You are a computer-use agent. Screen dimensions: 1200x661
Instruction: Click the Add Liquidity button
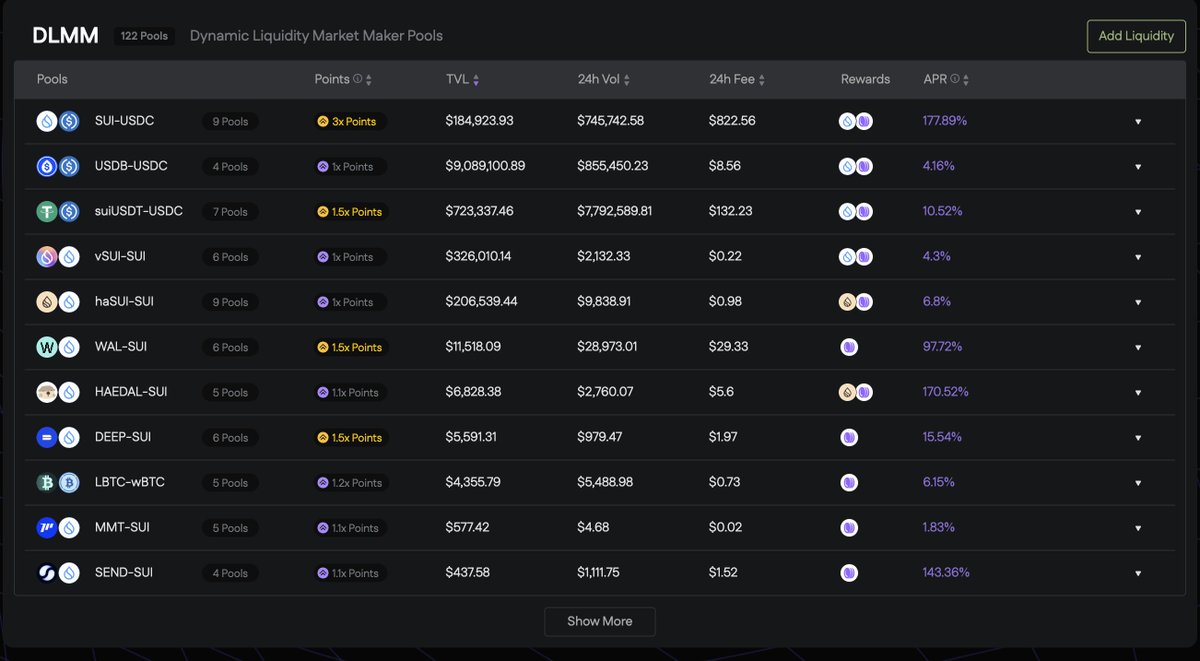[x=1136, y=36]
